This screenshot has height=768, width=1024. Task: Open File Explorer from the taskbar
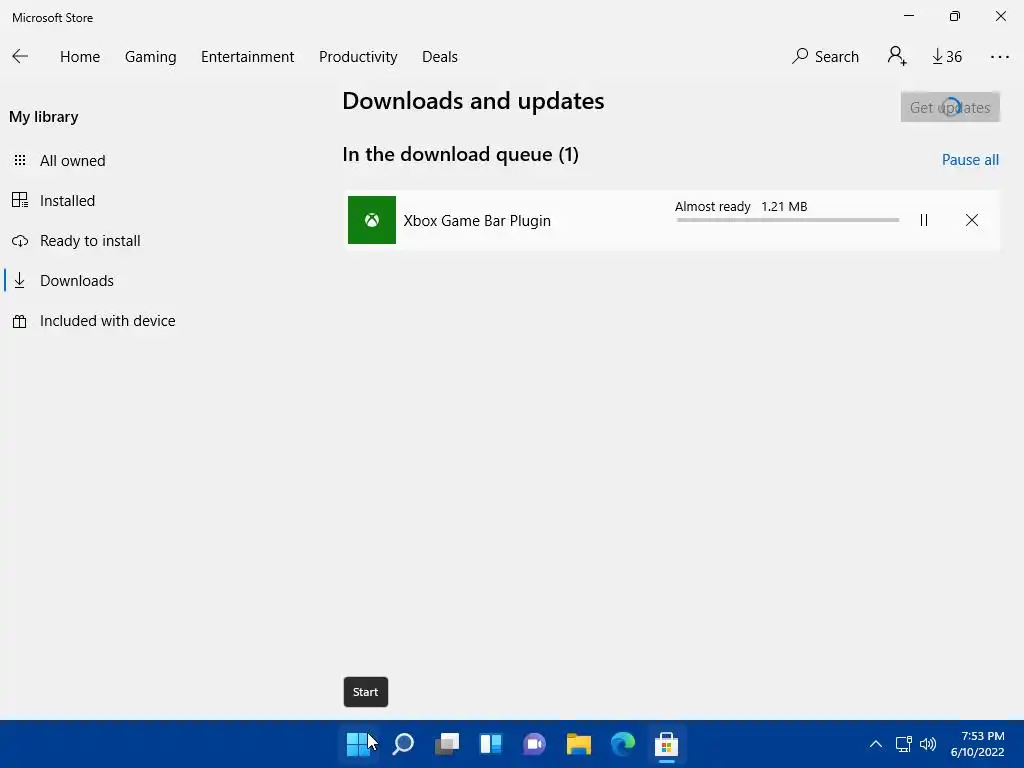click(x=579, y=744)
